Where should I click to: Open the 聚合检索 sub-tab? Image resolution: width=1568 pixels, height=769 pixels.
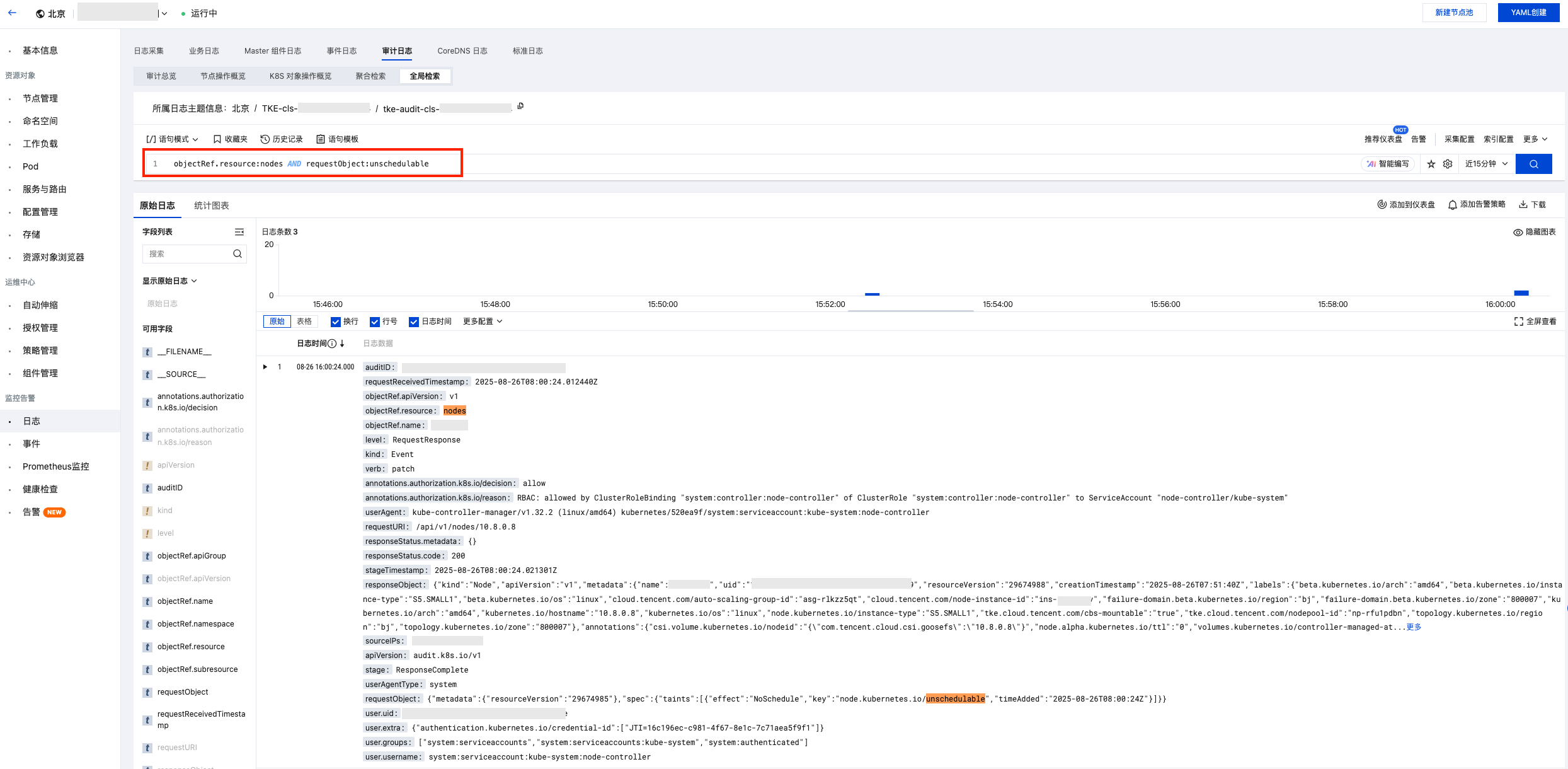click(x=370, y=76)
